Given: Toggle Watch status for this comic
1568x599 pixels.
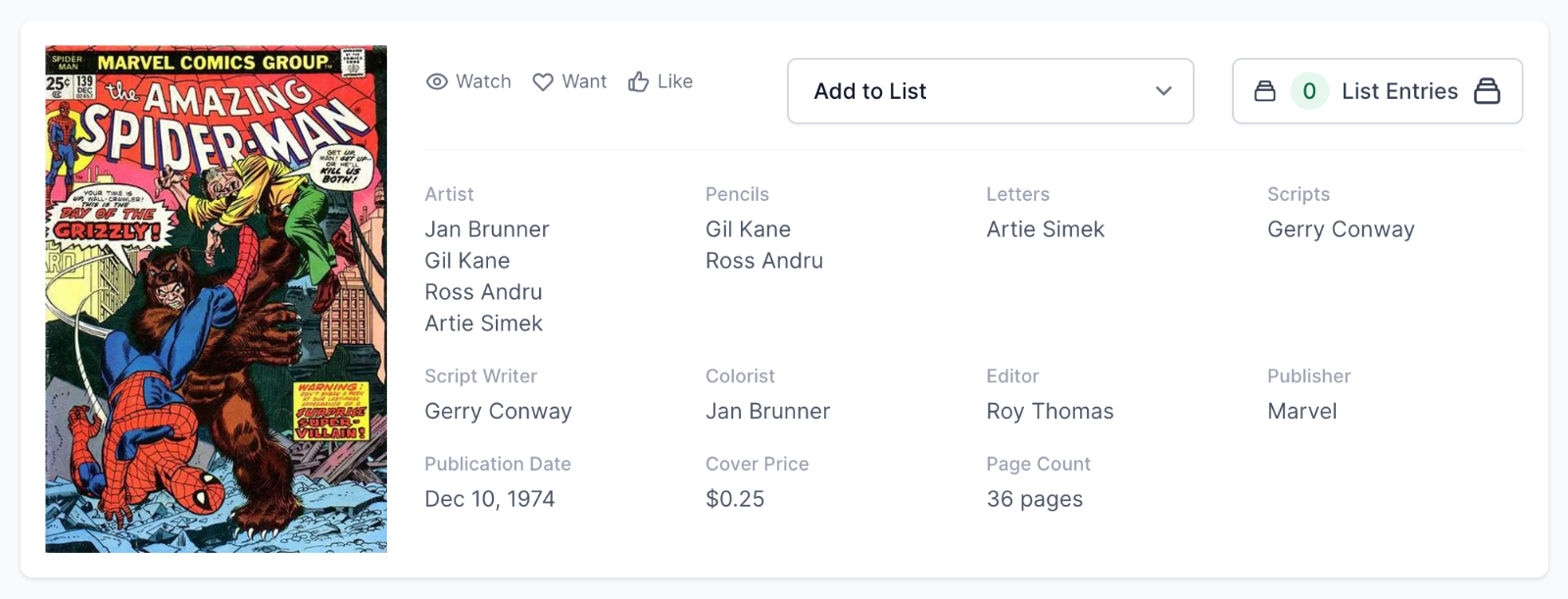Looking at the screenshot, I should pos(483,82).
